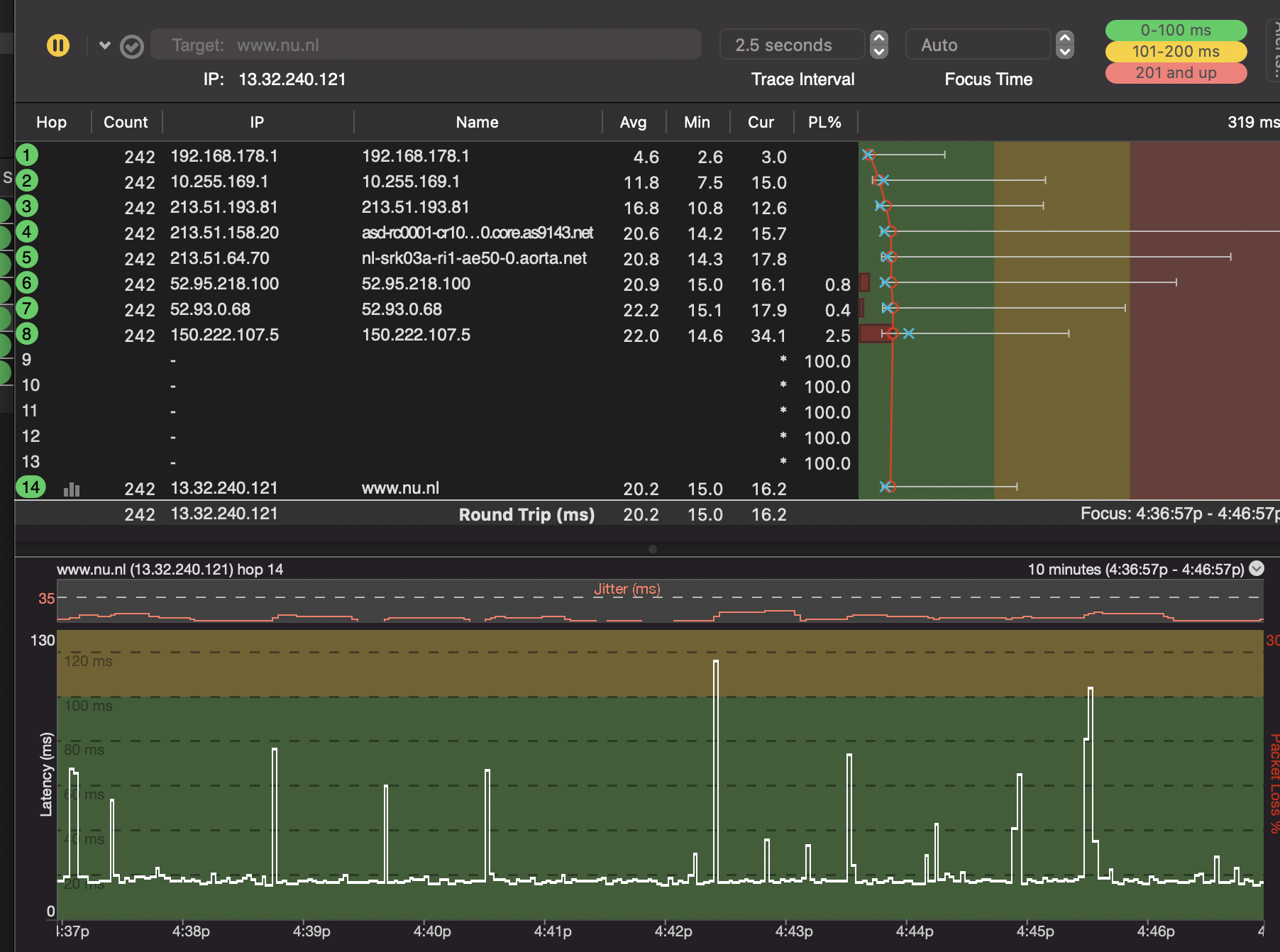Sort by the Avg column header
This screenshot has width=1280, height=952.
click(x=633, y=123)
